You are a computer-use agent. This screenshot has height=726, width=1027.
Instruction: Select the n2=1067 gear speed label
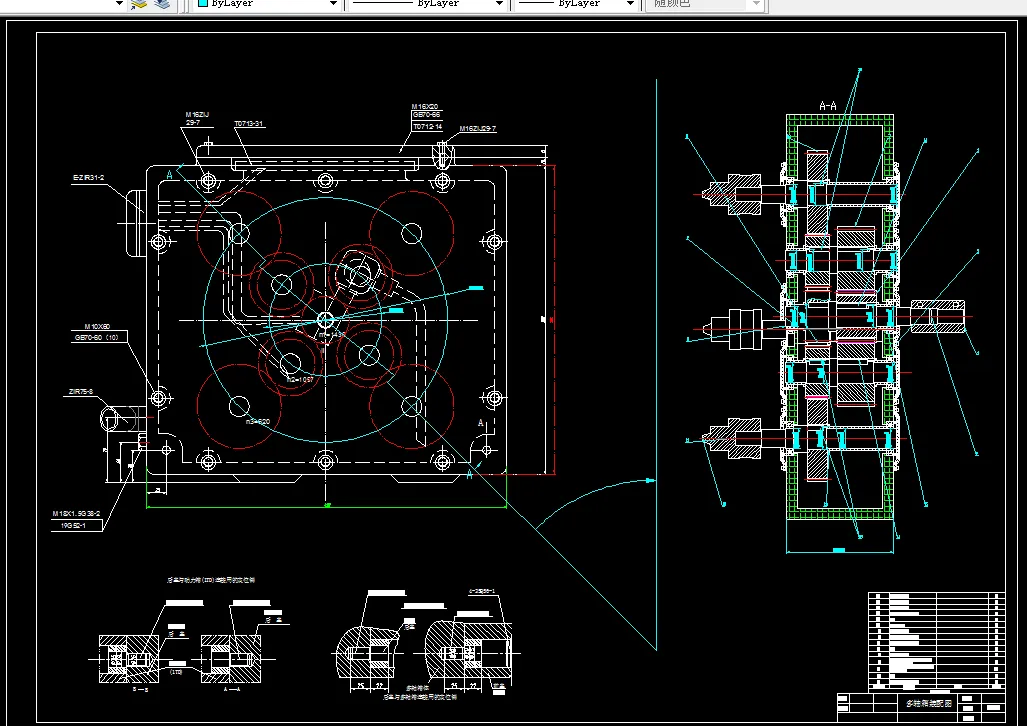coord(300,379)
